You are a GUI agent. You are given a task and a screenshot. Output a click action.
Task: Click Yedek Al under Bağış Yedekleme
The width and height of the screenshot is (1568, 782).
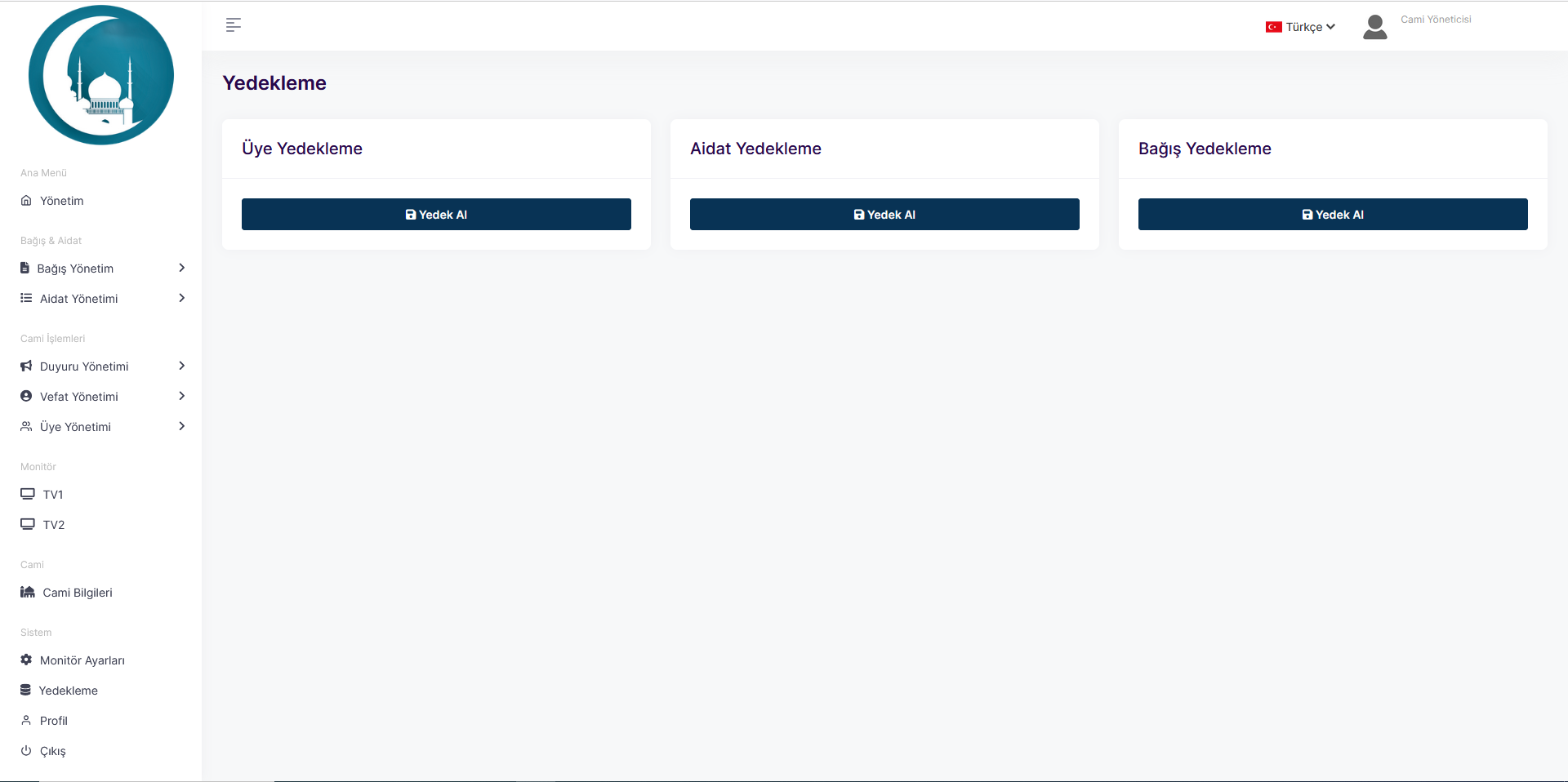[x=1332, y=215]
